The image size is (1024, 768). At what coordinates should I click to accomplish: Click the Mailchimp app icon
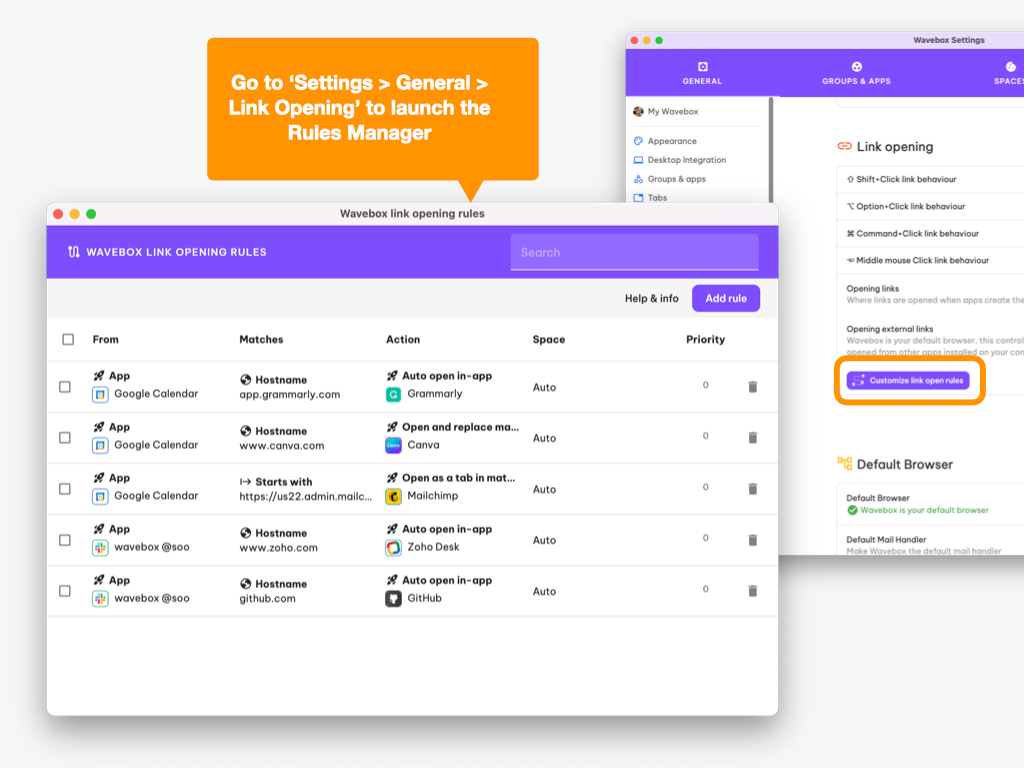coord(393,496)
